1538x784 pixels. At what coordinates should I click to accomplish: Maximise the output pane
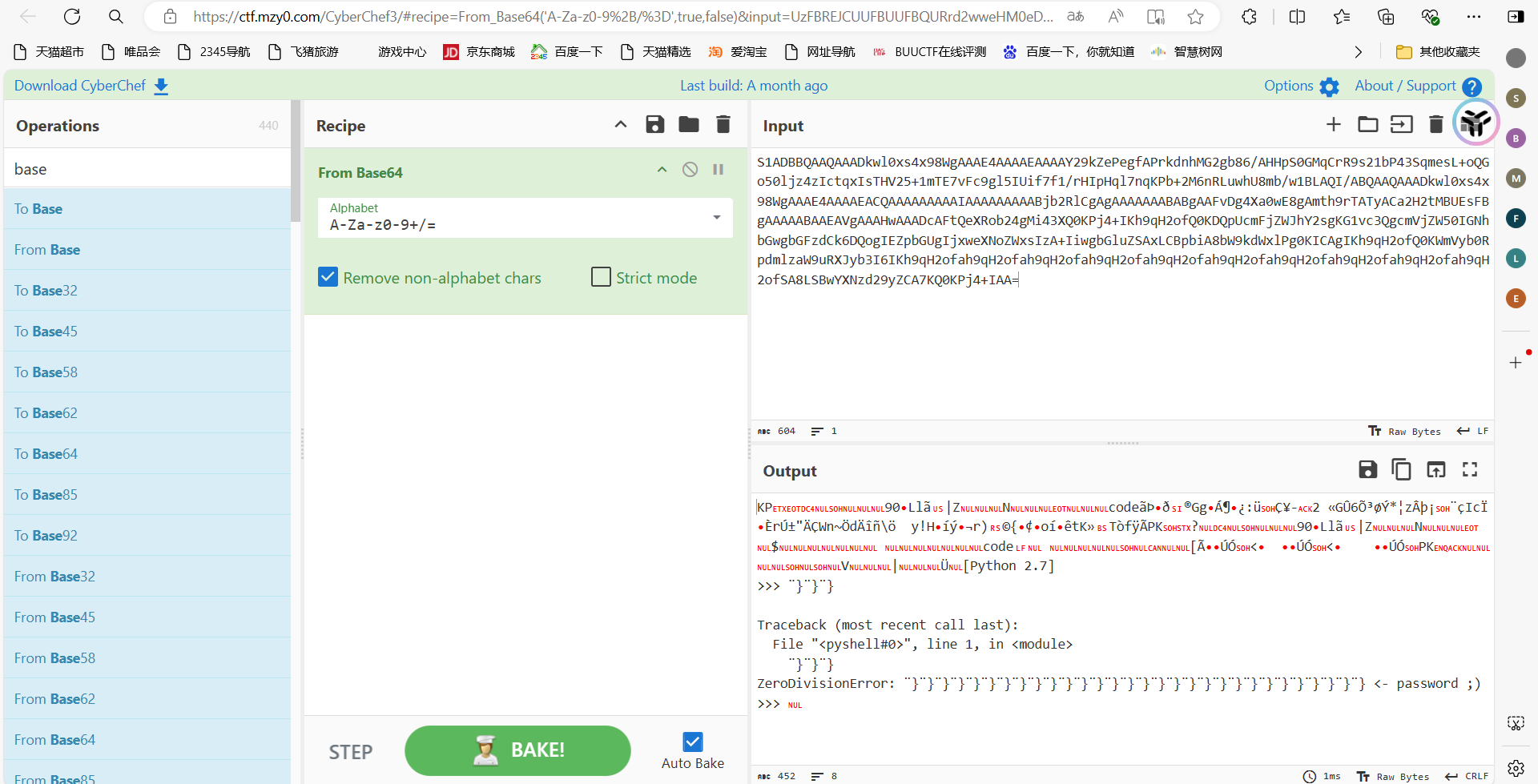point(1470,469)
